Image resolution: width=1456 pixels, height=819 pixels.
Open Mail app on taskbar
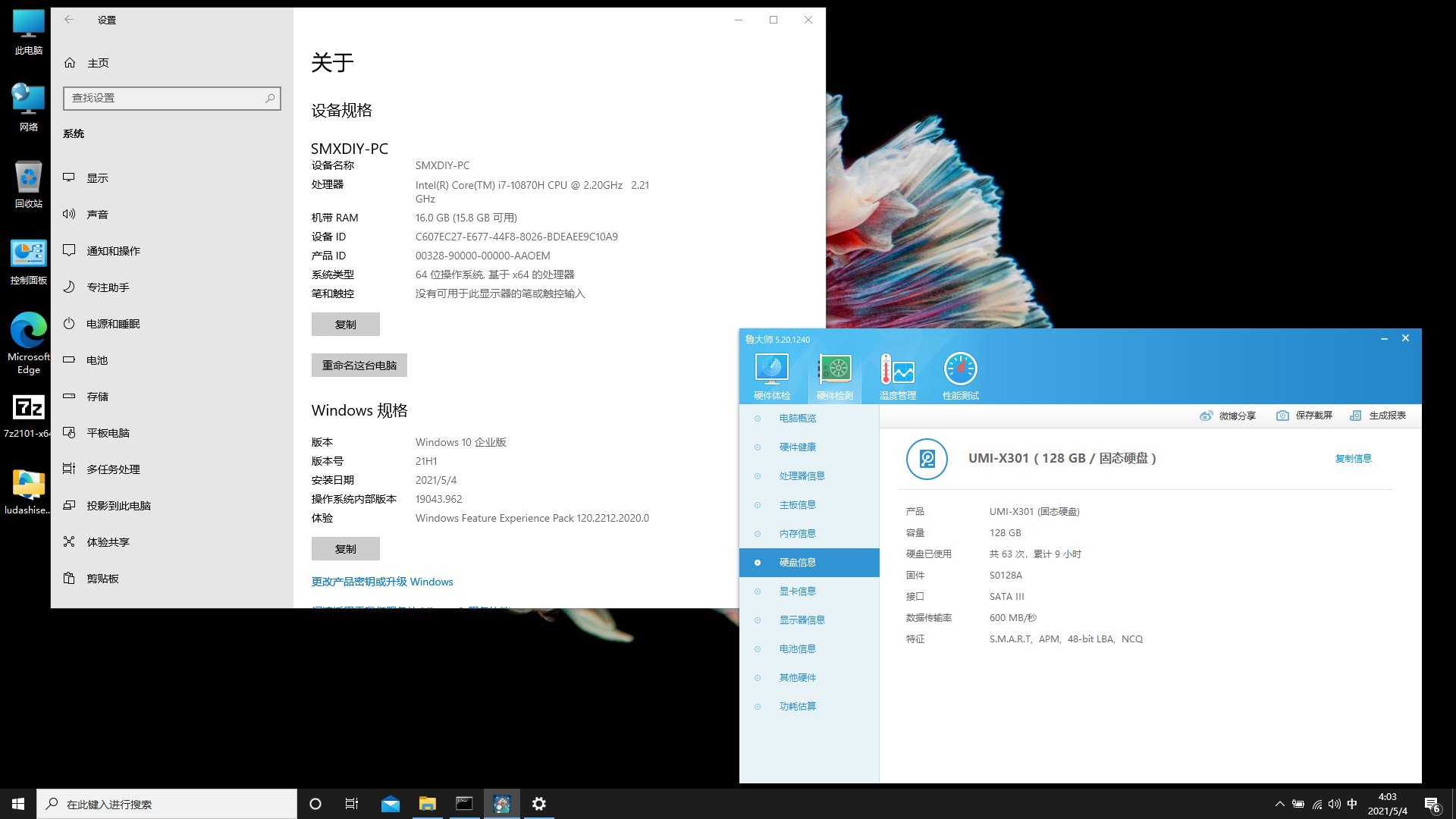click(x=391, y=804)
